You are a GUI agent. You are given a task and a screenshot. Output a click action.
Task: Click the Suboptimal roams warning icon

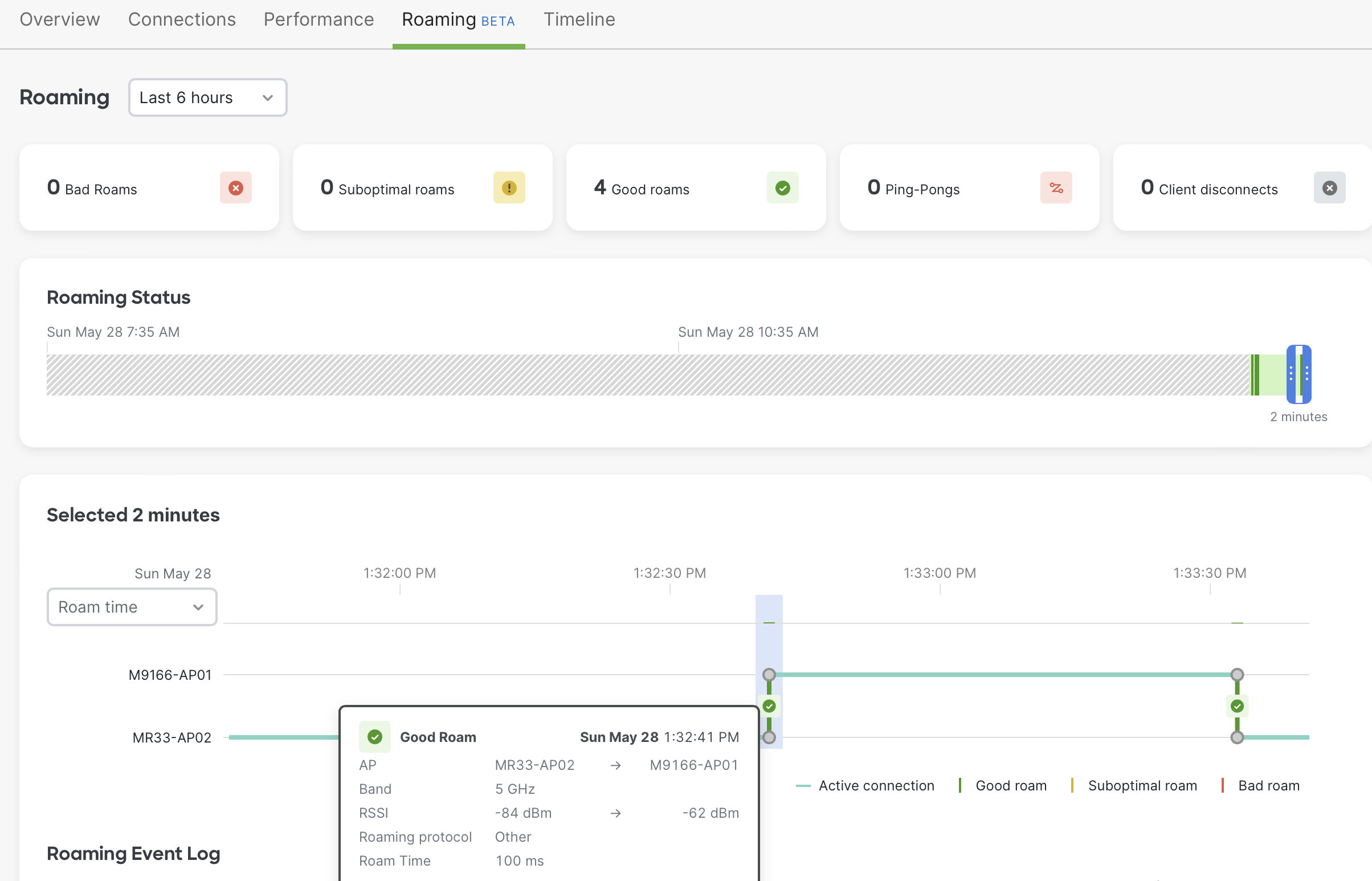click(x=509, y=187)
